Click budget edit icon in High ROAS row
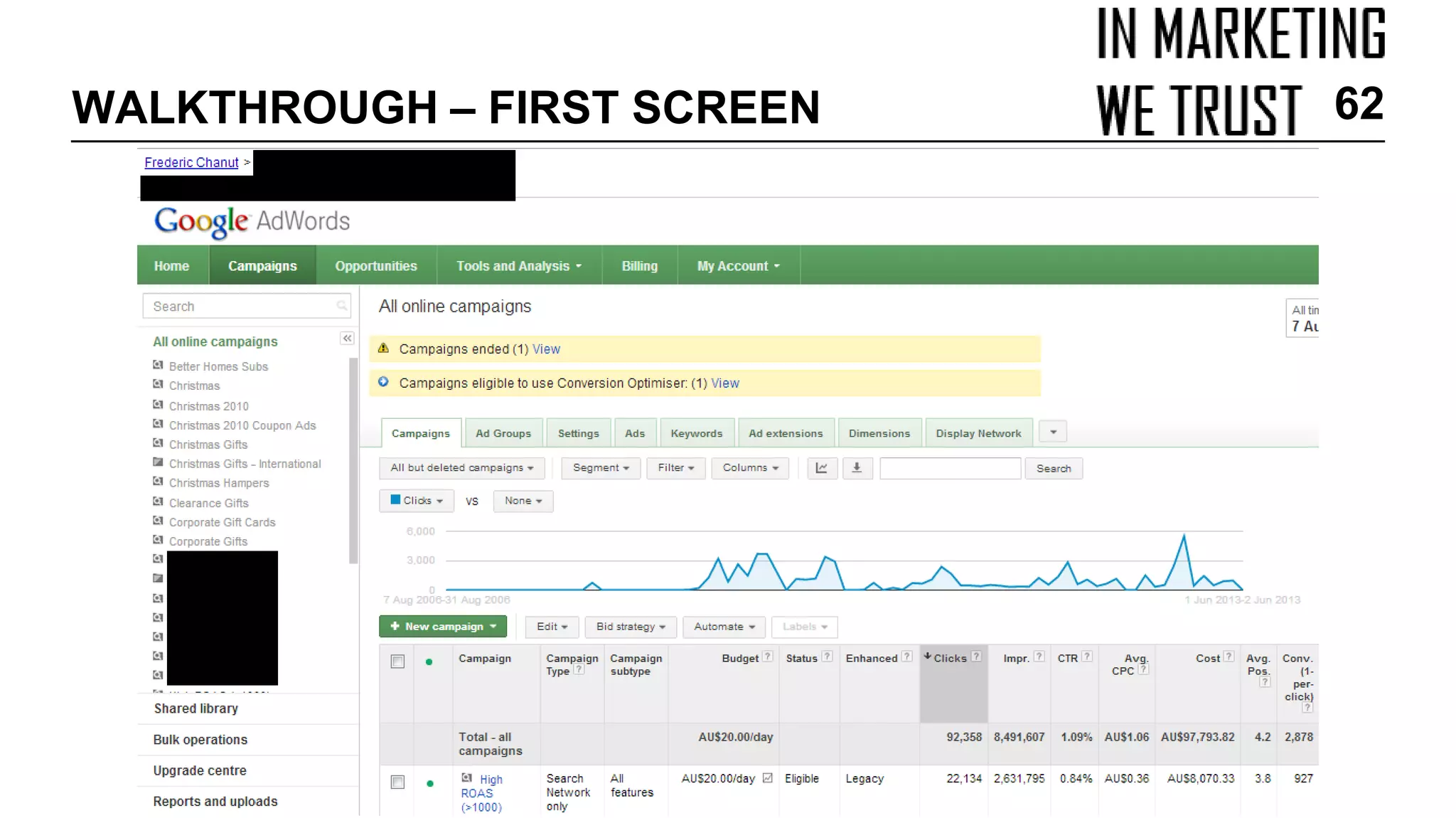Screen dimensions: 1456x818 [768, 778]
